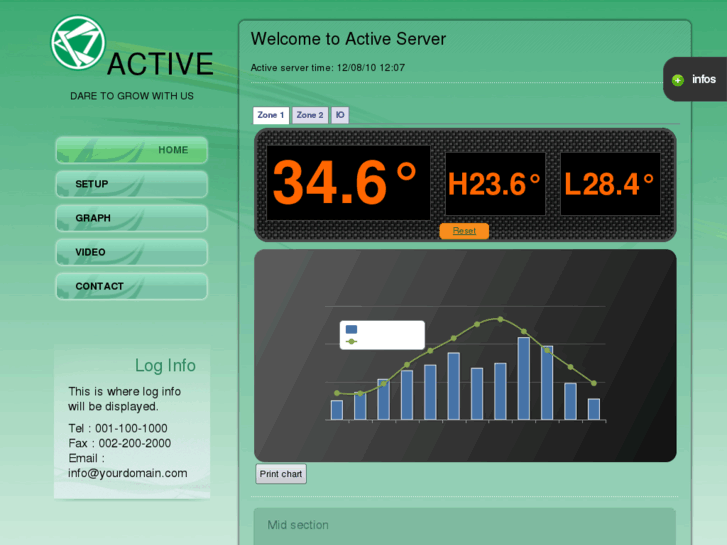Click the 'Fax : 002-200-2000' line
This screenshot has height=545, width=727.
tap(120, 443)
